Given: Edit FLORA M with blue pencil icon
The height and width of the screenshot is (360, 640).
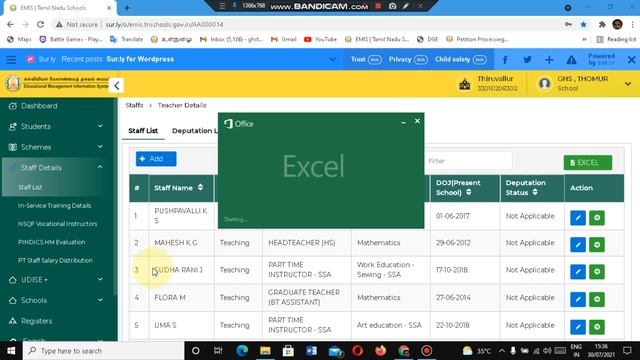Looking at the screenshot, I should click(578, 299).
